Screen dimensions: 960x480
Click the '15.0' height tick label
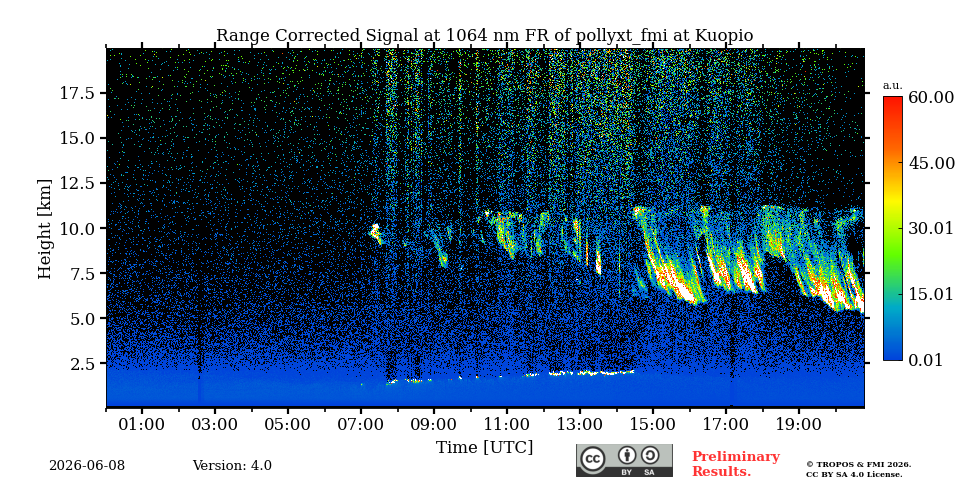click(77, 138)
